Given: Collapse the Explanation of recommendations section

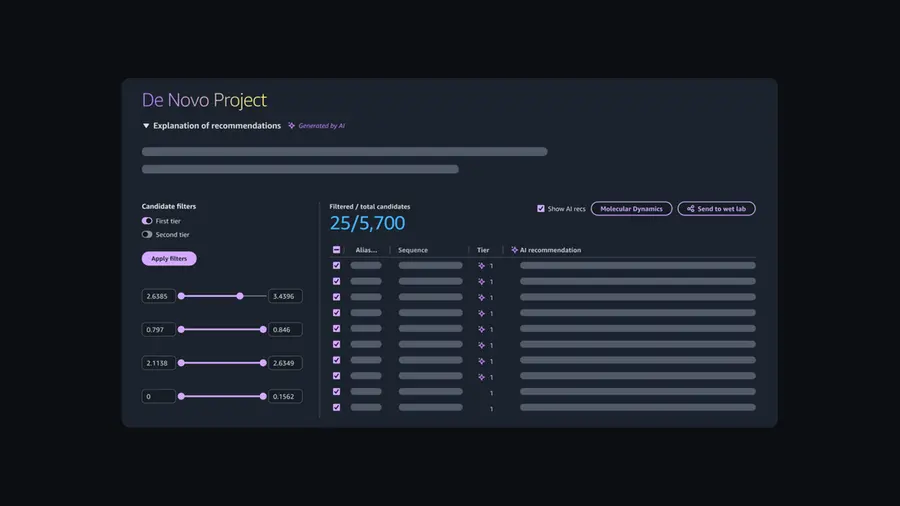Looking at the screenshot, I should [146, 126].
